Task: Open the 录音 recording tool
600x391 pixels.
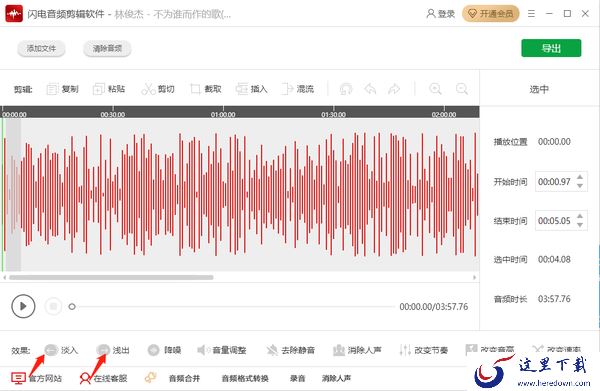Action: pos(297,378)
